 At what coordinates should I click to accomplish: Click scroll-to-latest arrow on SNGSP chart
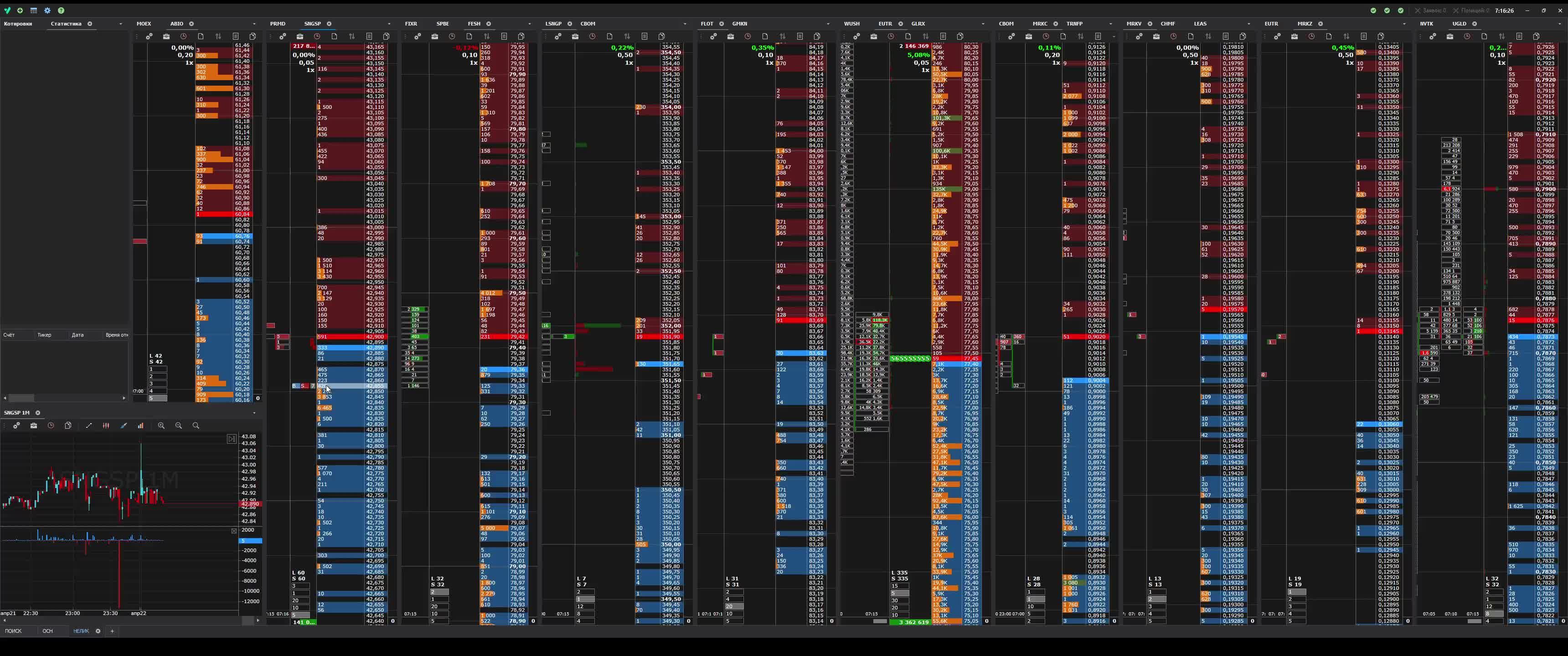231,439
